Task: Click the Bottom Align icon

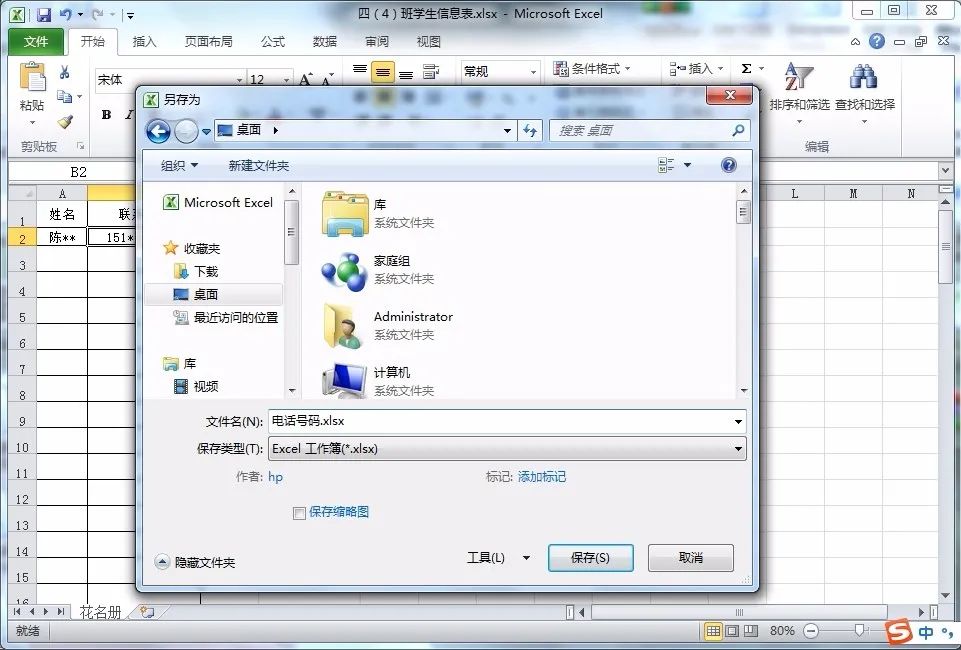Action: tap(406, 74)
